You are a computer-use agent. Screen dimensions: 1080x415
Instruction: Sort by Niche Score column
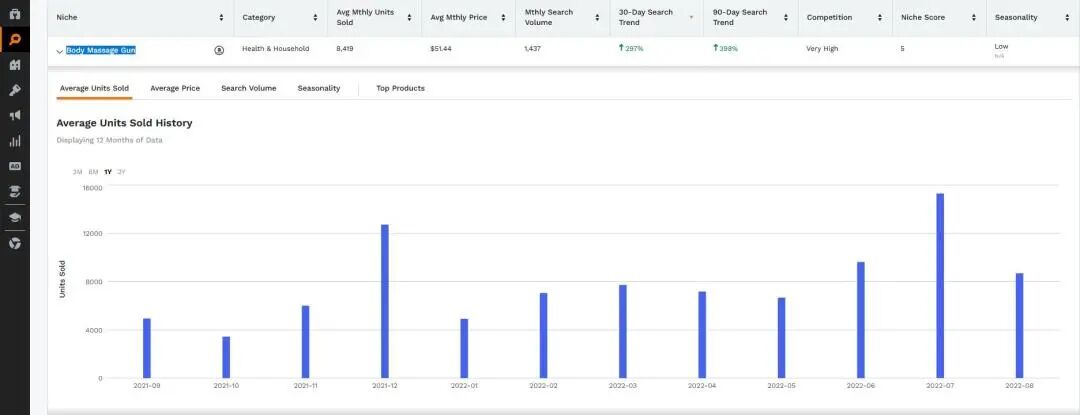(973, 17)
